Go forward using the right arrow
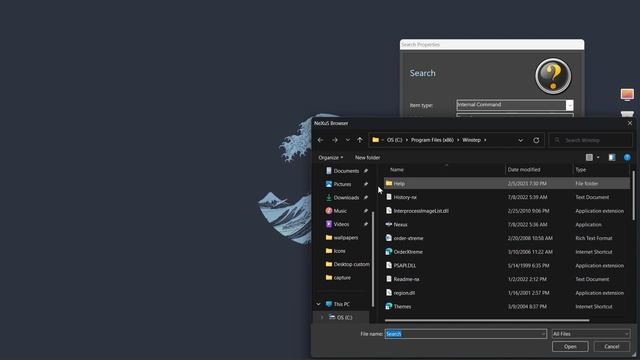 point(335,140)
